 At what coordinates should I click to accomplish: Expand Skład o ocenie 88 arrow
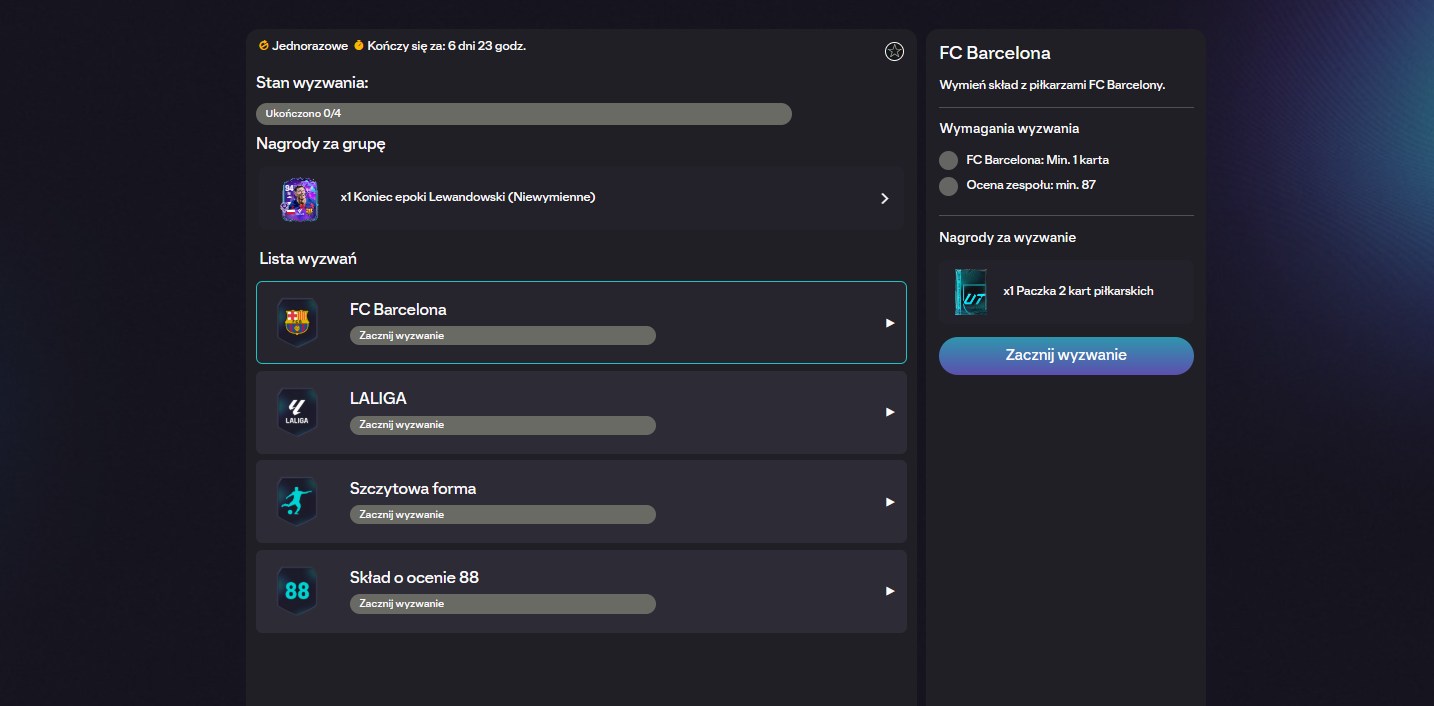(890, 591)
